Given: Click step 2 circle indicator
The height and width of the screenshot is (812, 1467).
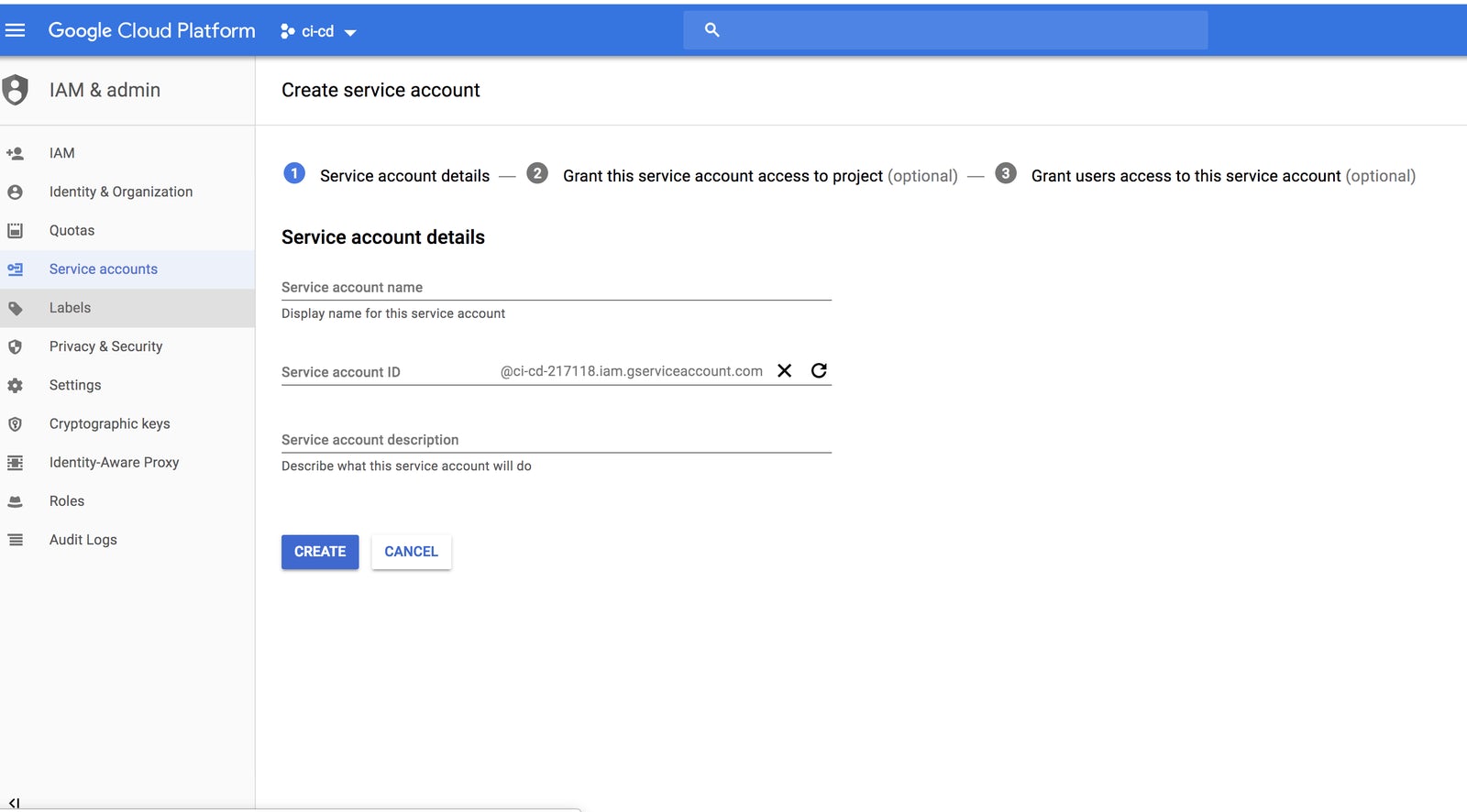Looking at the screenshot, I should [x=537, y=173].
